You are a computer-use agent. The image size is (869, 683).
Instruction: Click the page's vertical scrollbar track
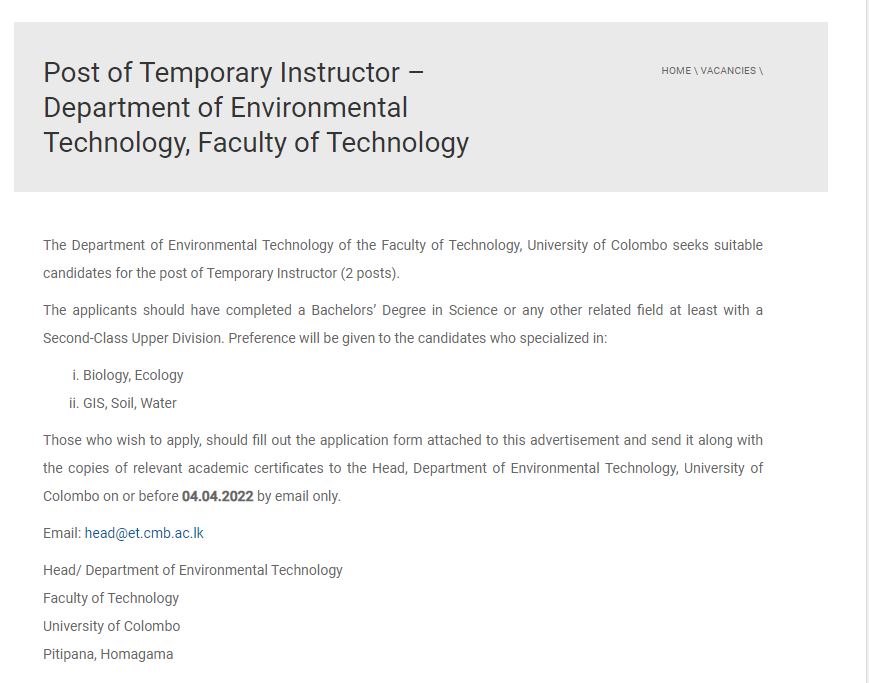coord(865,342)
